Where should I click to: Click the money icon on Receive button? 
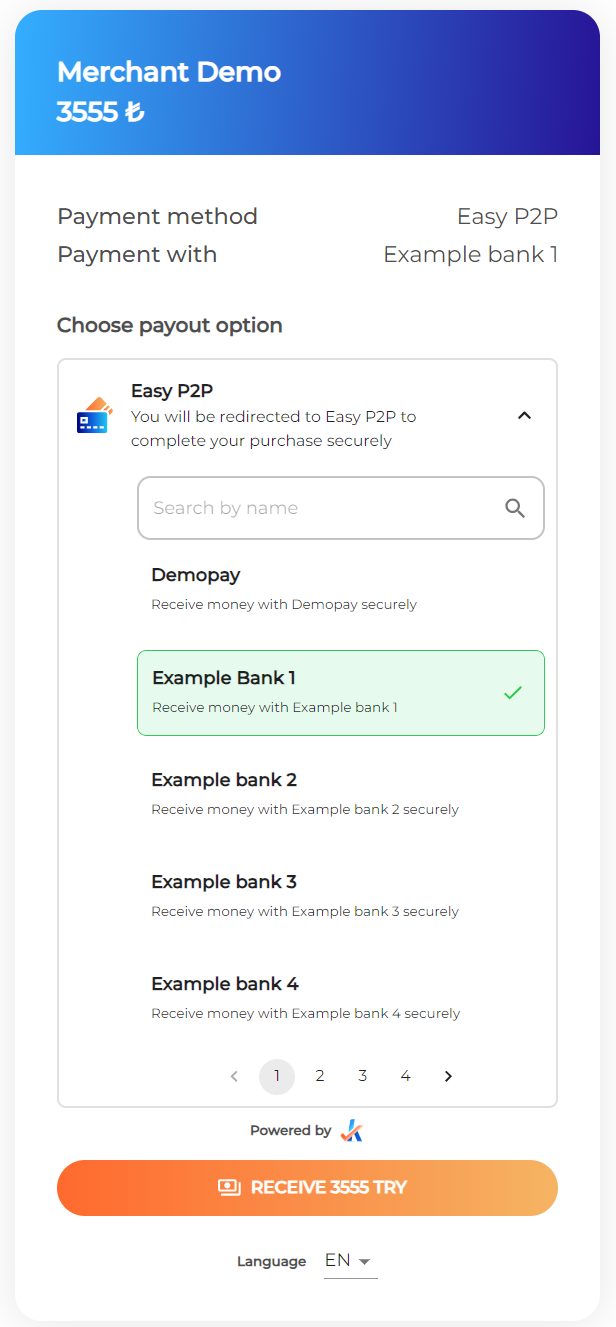pos(230,1188)
